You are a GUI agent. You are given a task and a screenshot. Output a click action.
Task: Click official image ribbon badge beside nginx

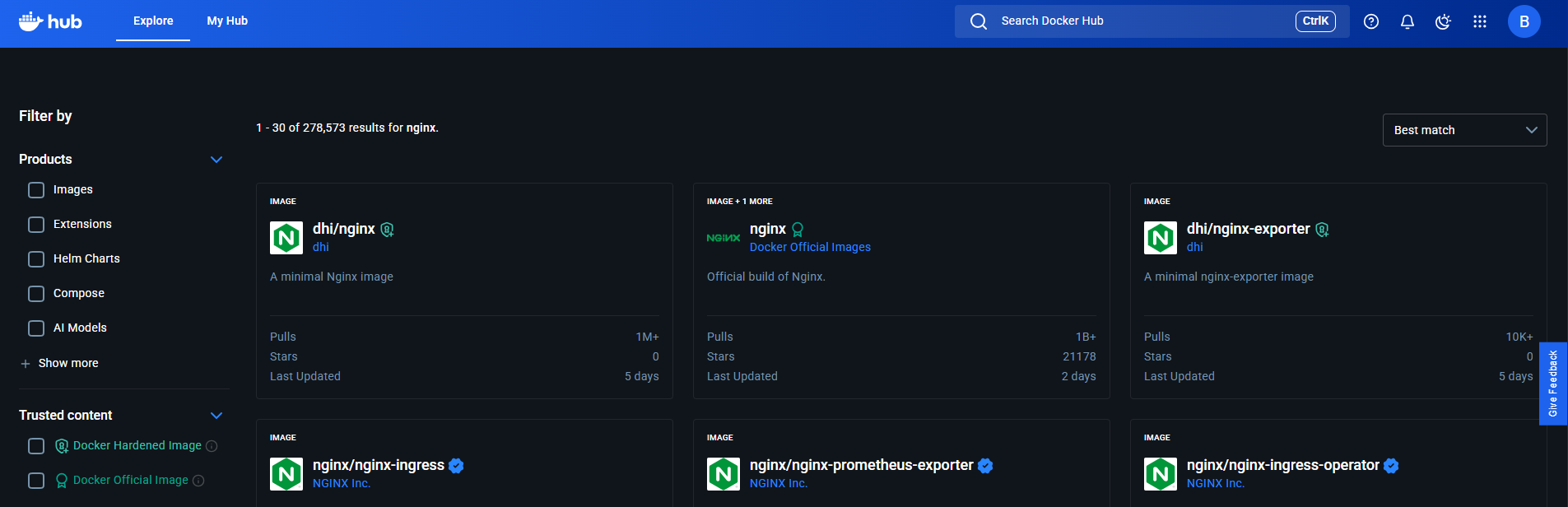798,230
